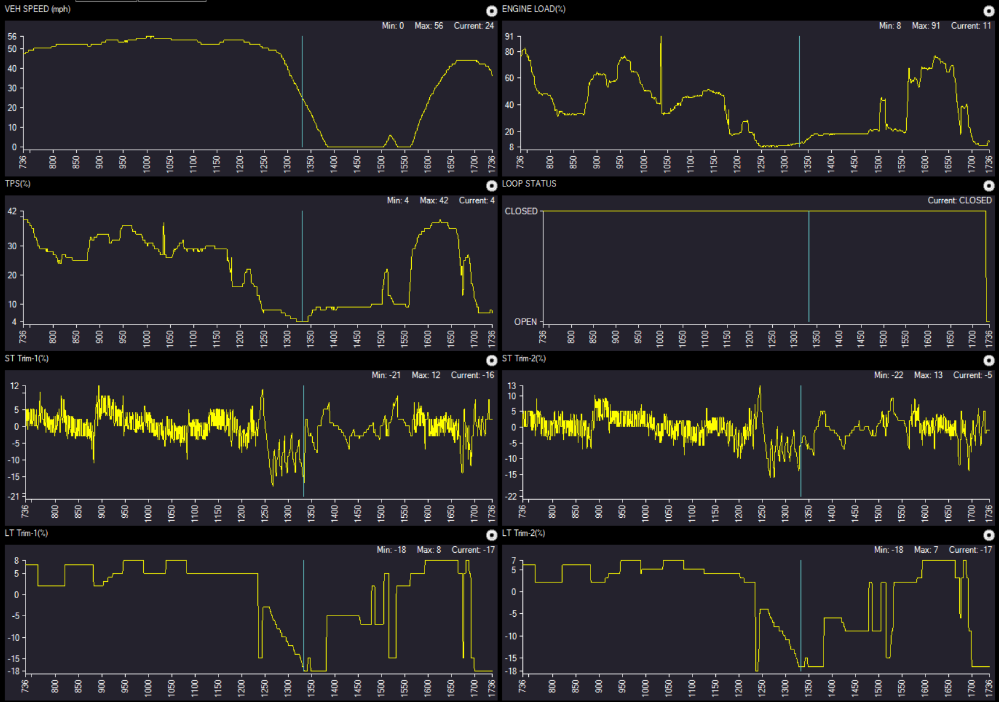Click the 'Current: CLOSED' loop status readout
This screenshot has width=999, height=702.
point(959,200)
